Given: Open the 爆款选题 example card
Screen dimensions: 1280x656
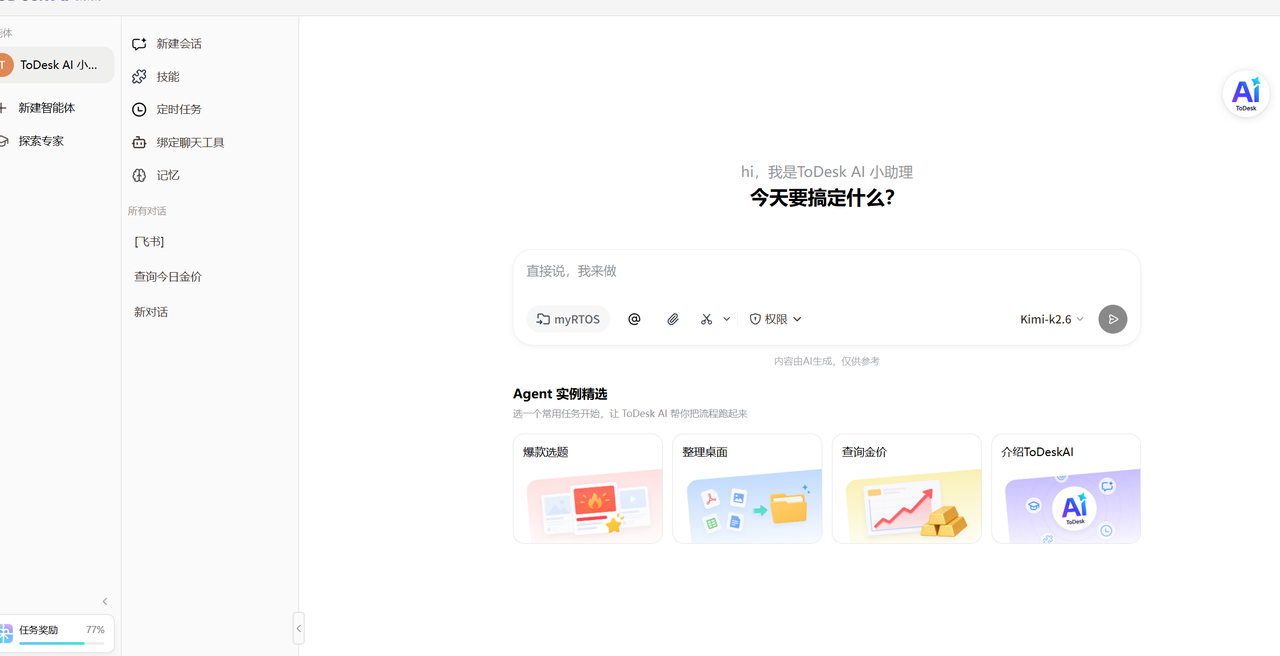Looking at the screenshot, I should point(588,489).
